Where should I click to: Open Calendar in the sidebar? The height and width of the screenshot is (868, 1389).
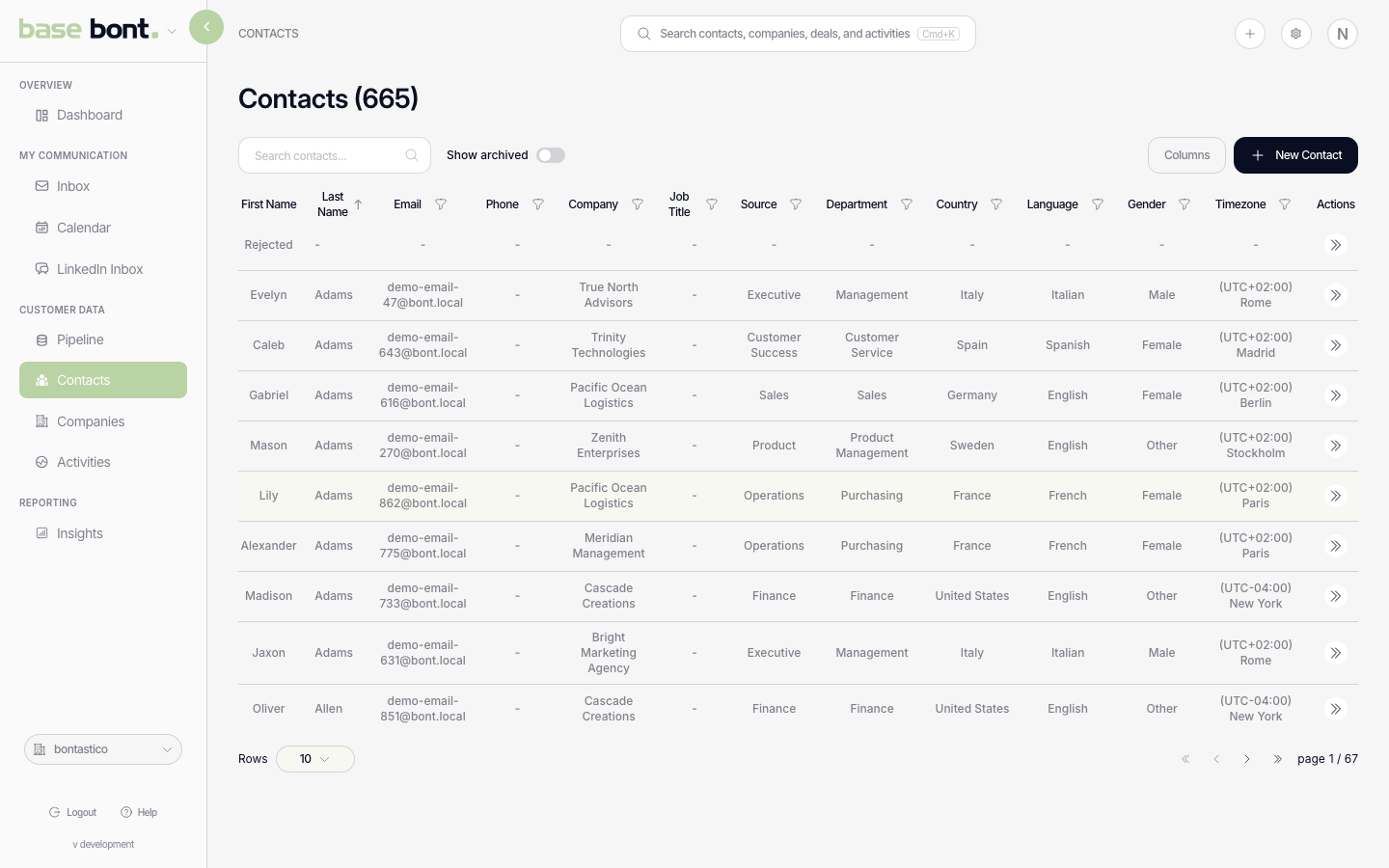click(103, 228)
